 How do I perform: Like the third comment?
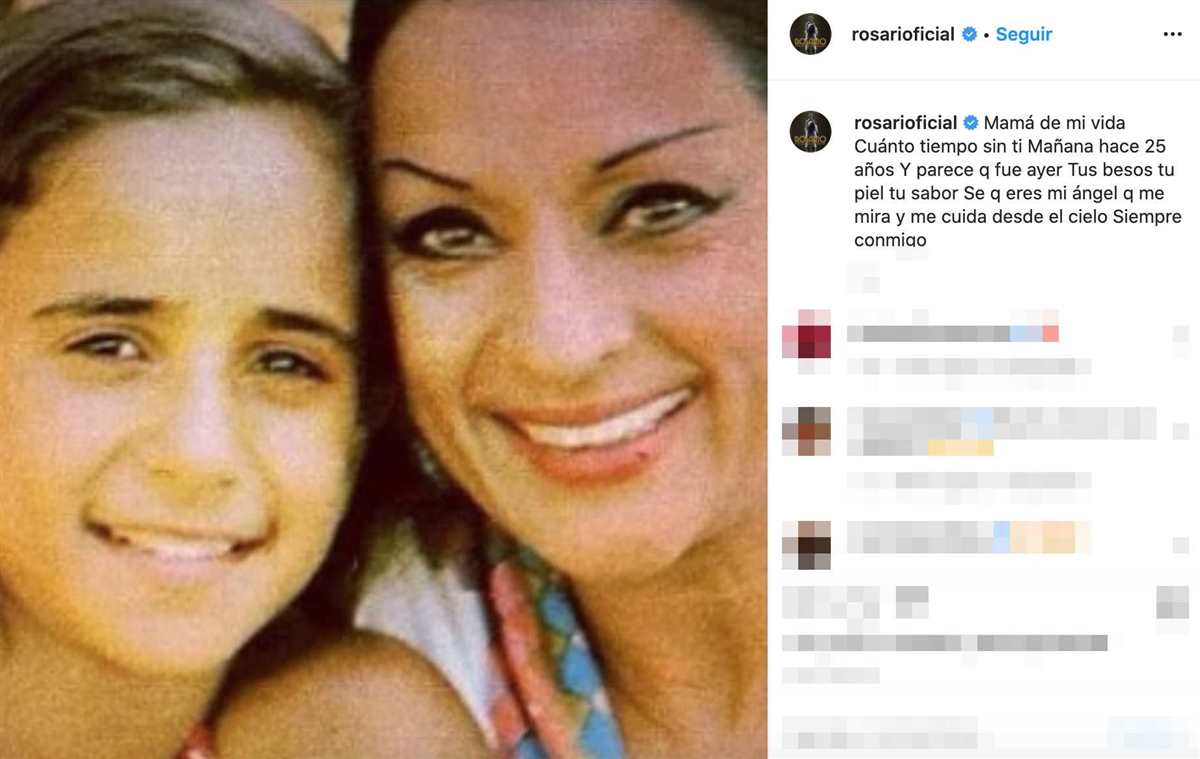pos(1180,545)
